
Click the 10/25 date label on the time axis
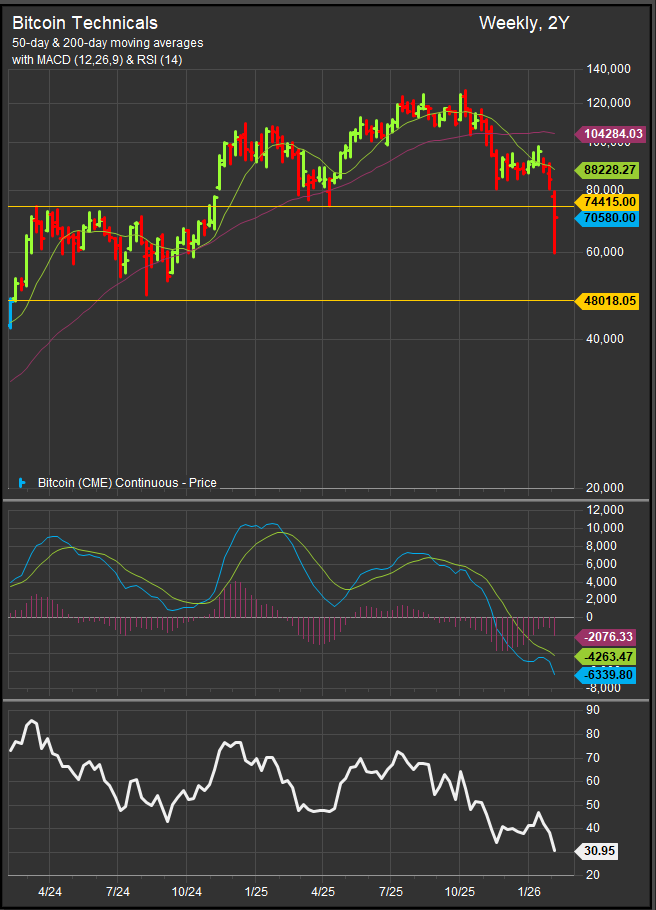pyautogui.click(x=459, y=890)
